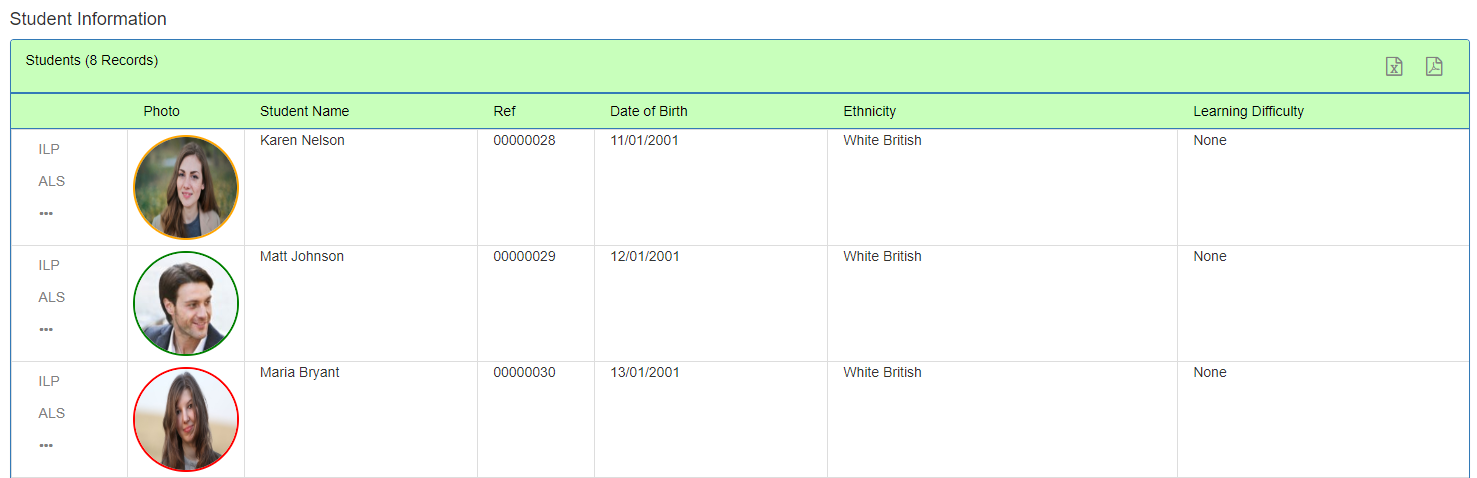Screen dimensions: 1477x478
Task: Open ALS for Matt Johnson
Action: tap(52, 297)
